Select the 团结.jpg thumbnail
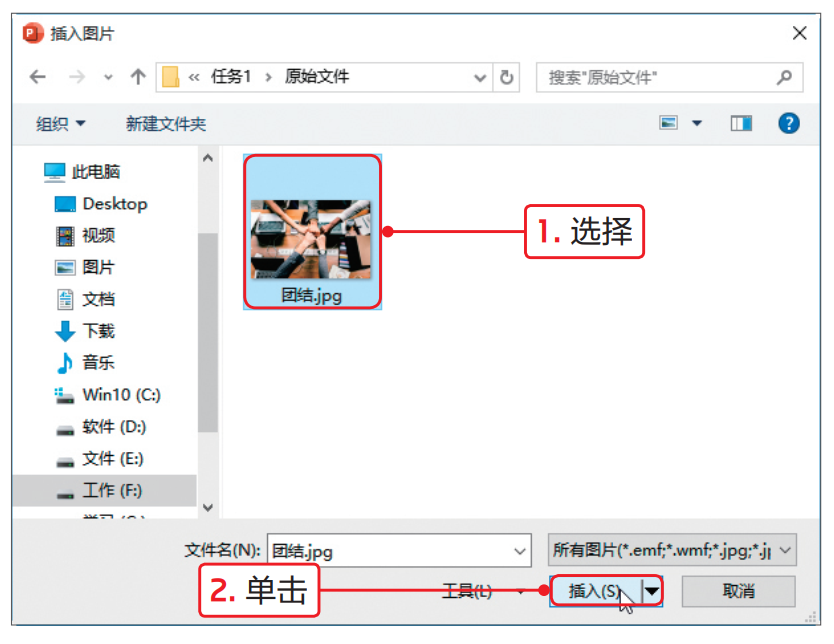Screen dimensions: 834x644 tap(312, 232)
